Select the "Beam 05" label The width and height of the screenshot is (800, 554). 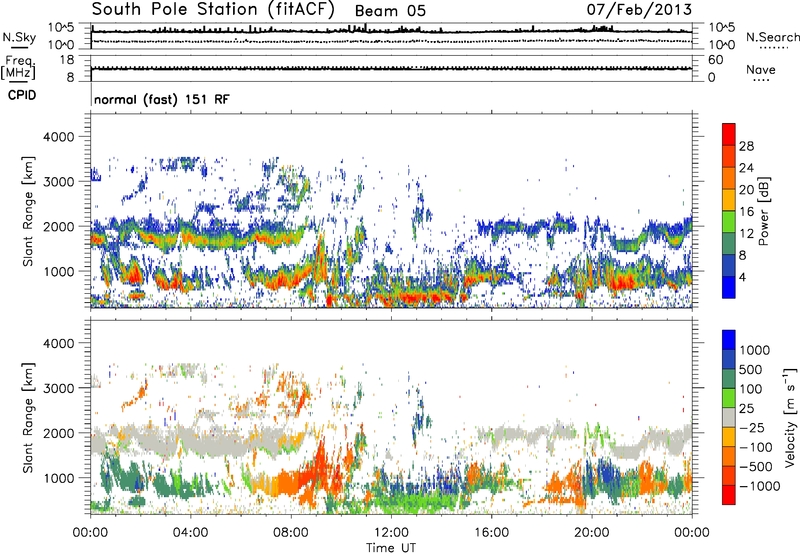(x=390, y=11)
